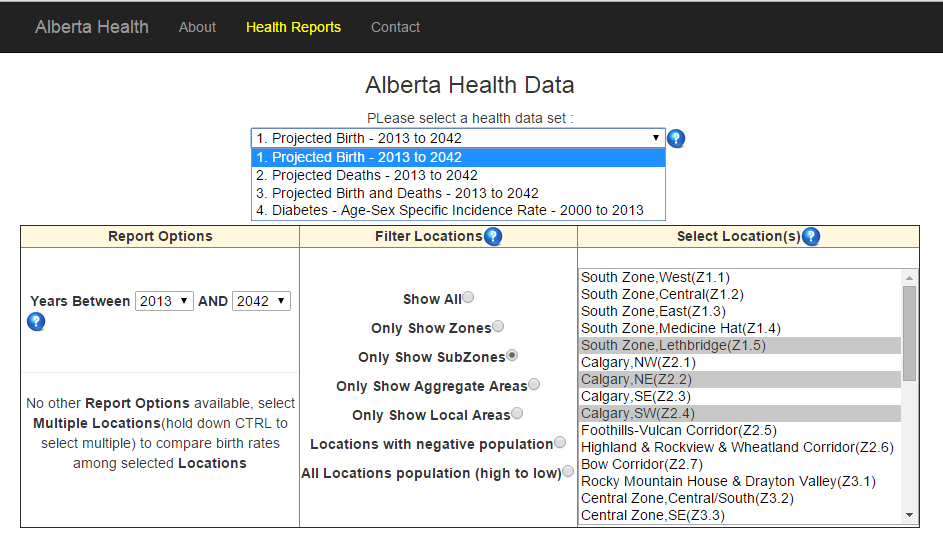Select Rocky Mountain House & Drayton Valley(Z3.1)
The image size is (943, 540).
point(740,482)
